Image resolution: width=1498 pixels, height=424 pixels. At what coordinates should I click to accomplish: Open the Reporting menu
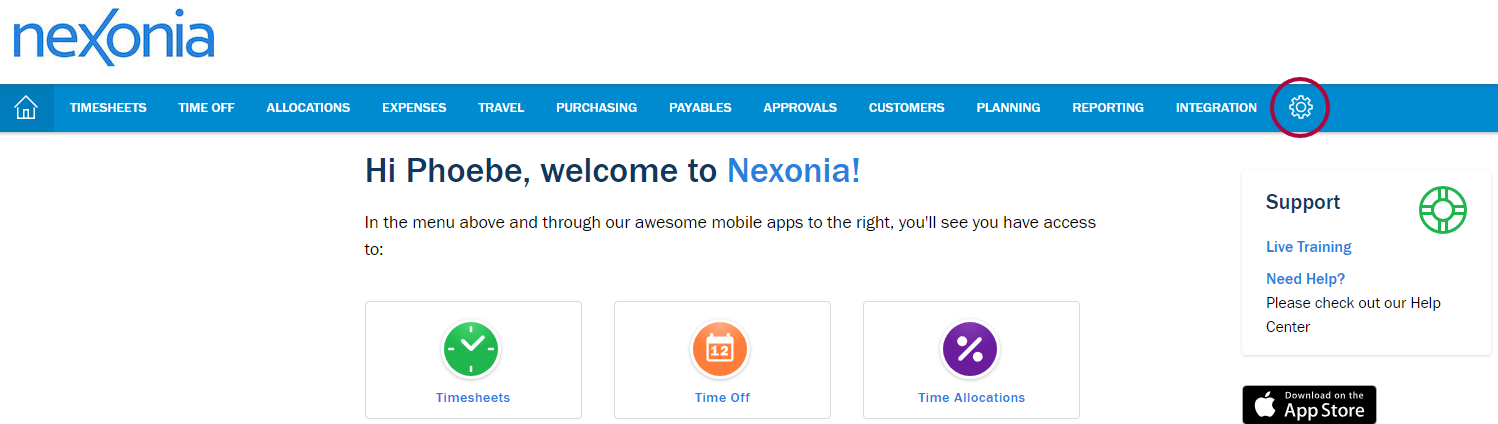point(1108,108)
